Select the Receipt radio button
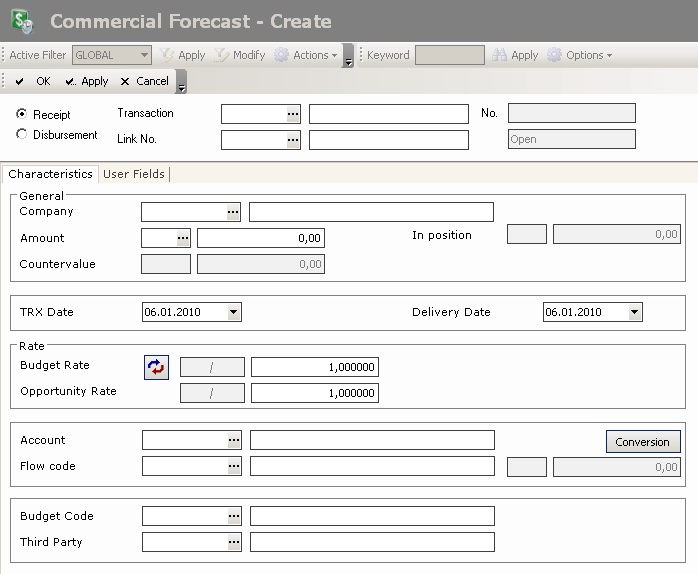Screen dimensions: 698x574 coord(22,114)
